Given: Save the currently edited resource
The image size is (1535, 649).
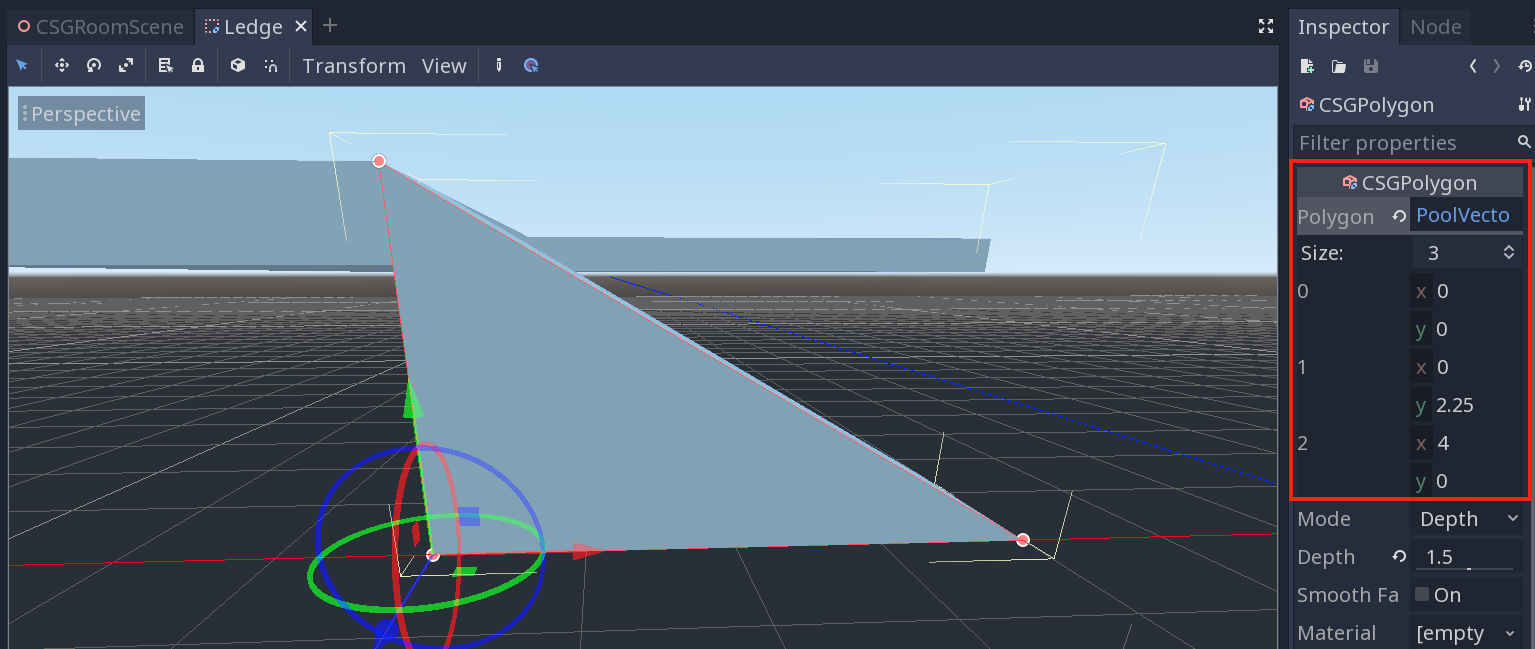Looking at the screenshot, I should pos(1371,66).
